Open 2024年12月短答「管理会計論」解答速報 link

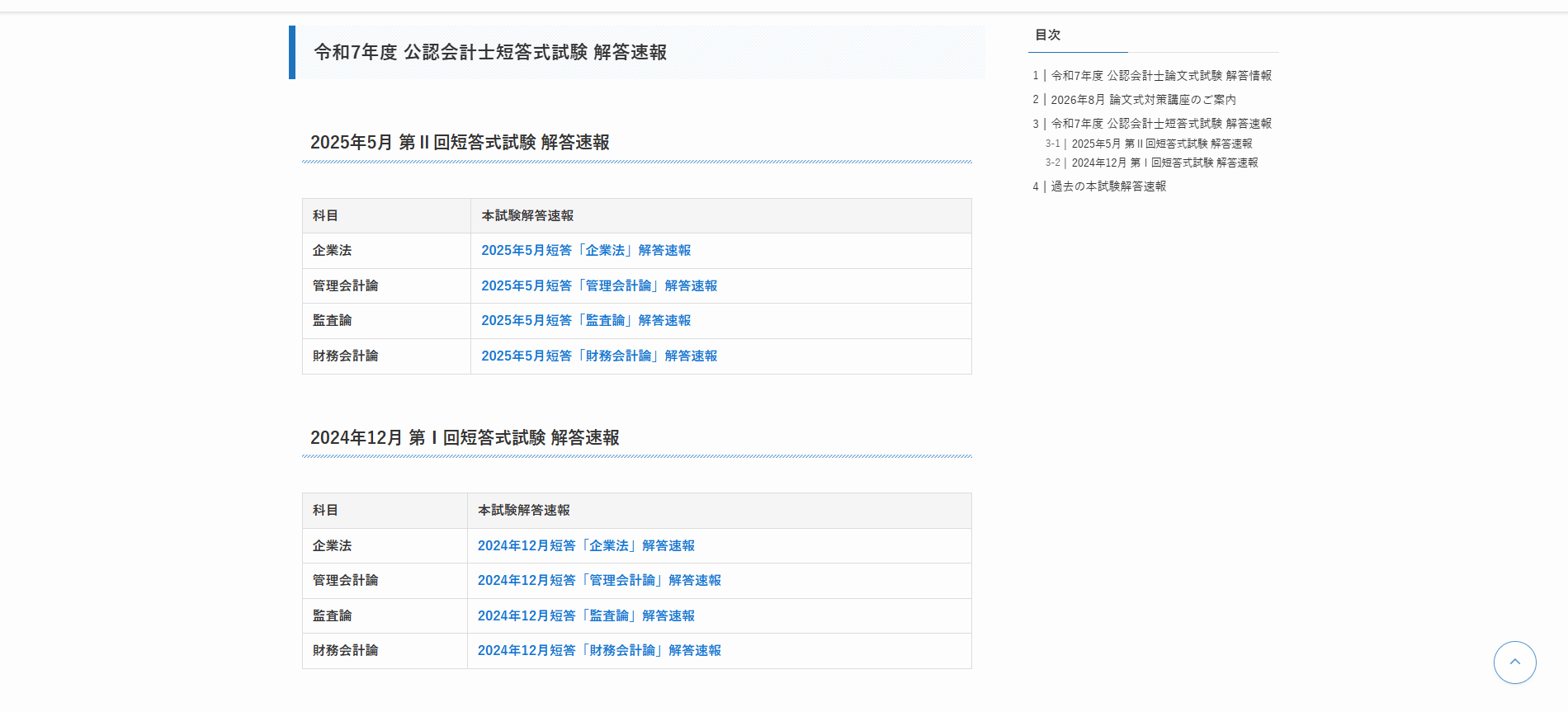(x=599, y=581)
